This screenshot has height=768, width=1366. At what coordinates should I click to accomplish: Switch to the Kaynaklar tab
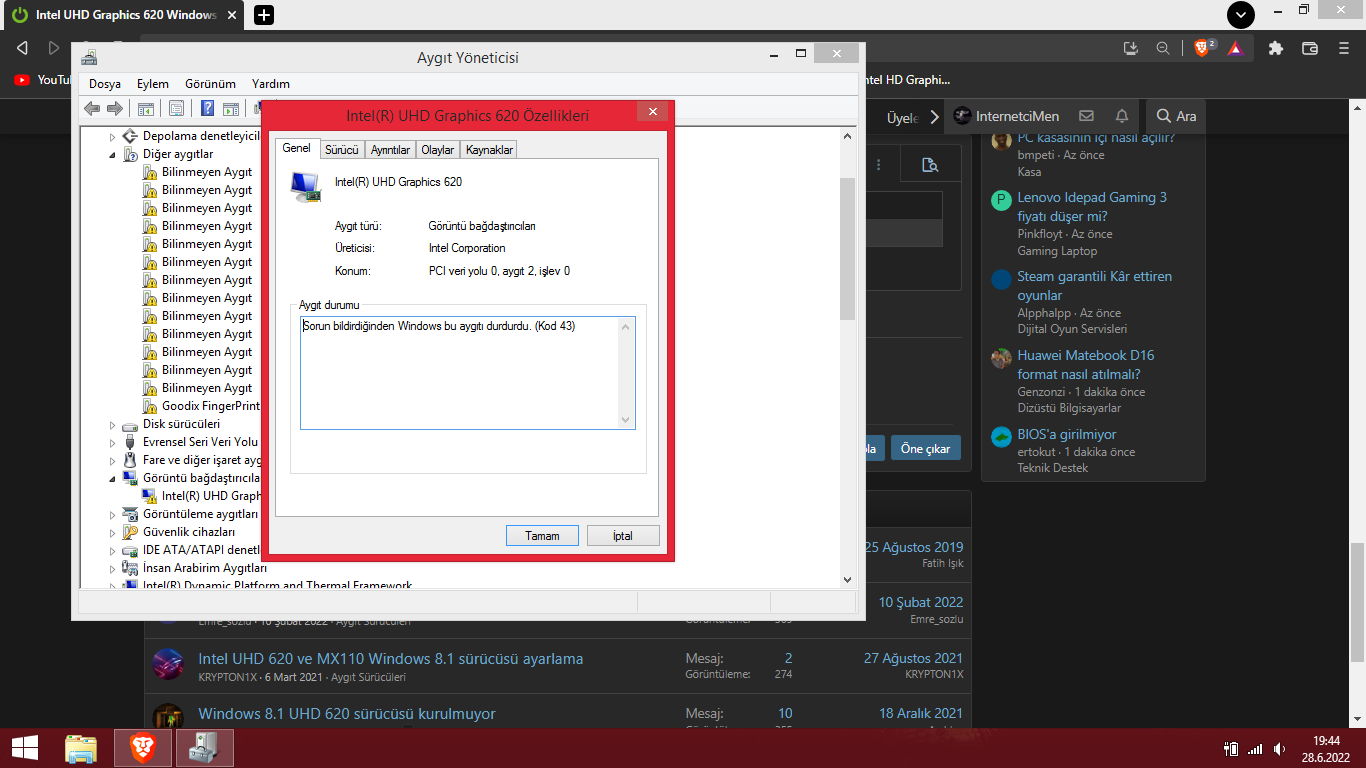[x=490, y=150]
